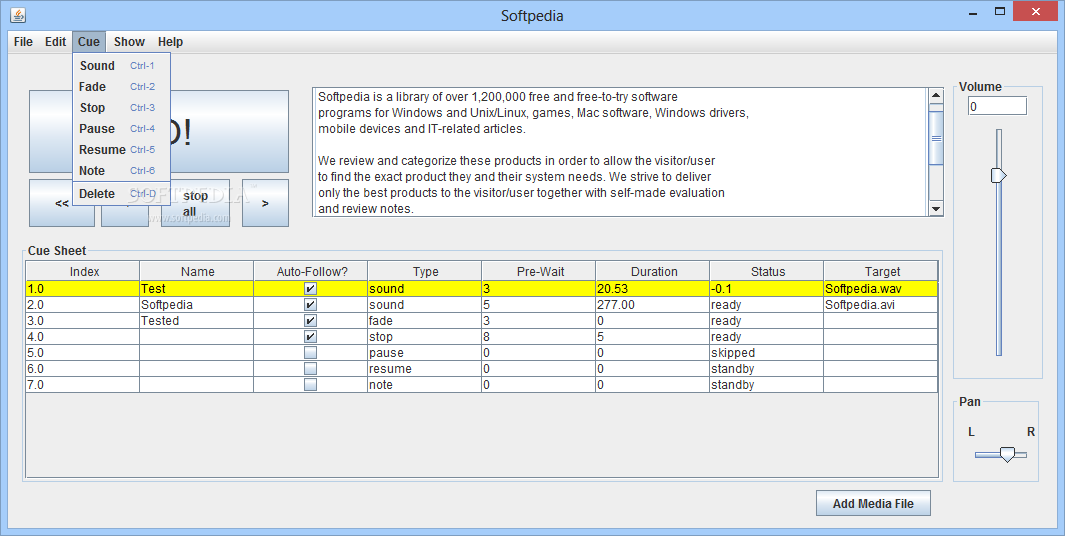
Task: Click the 'Softpedia.wav' target cell
Action: coord(881,289)
